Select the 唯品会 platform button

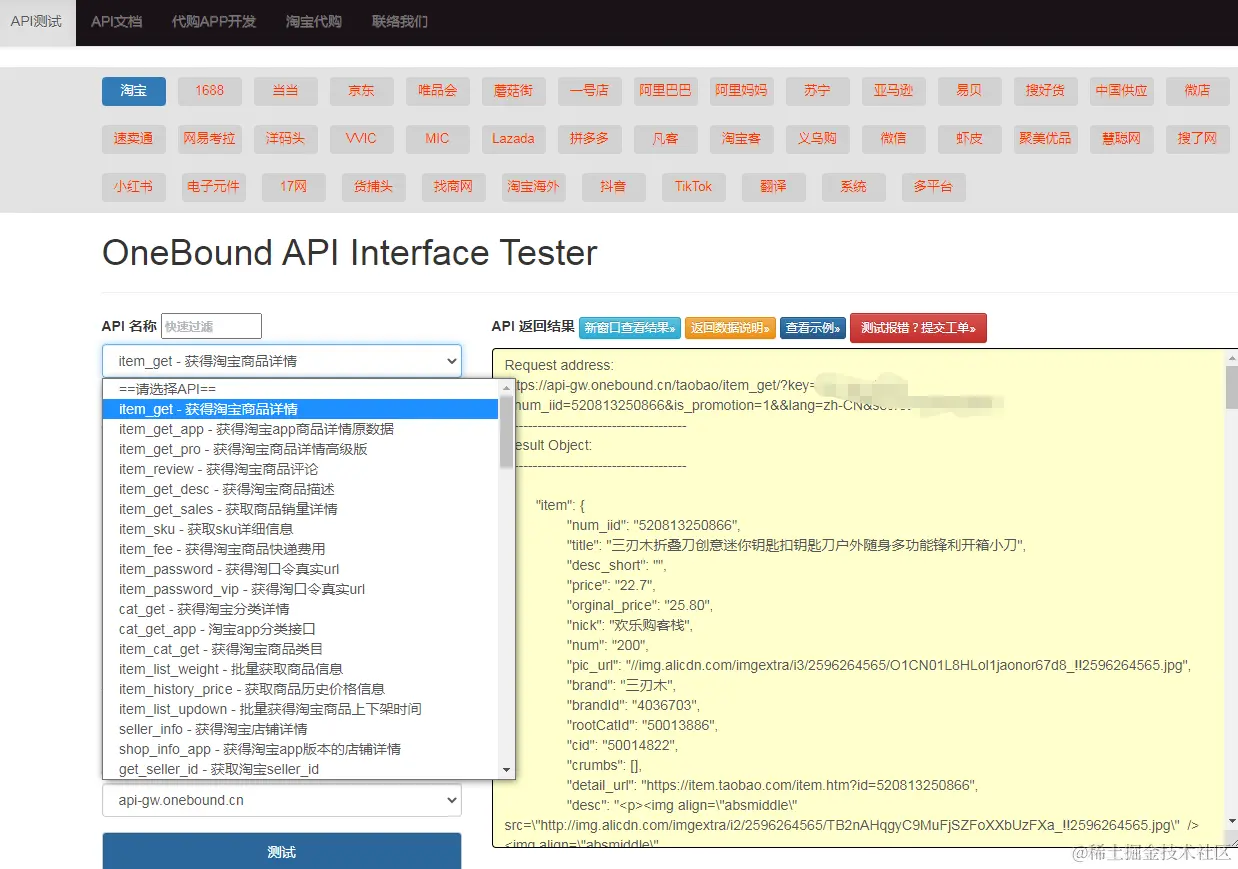(438, 90)
